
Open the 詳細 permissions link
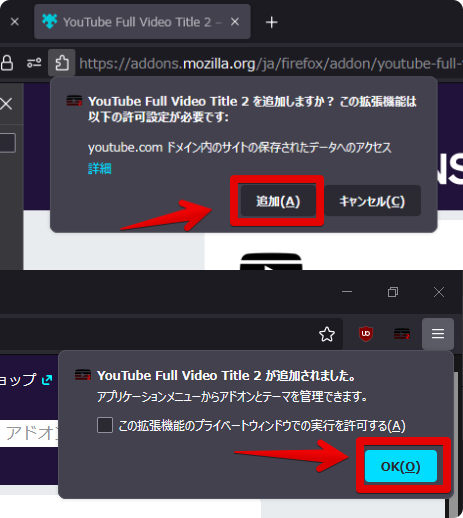click(x=99, y=169)
